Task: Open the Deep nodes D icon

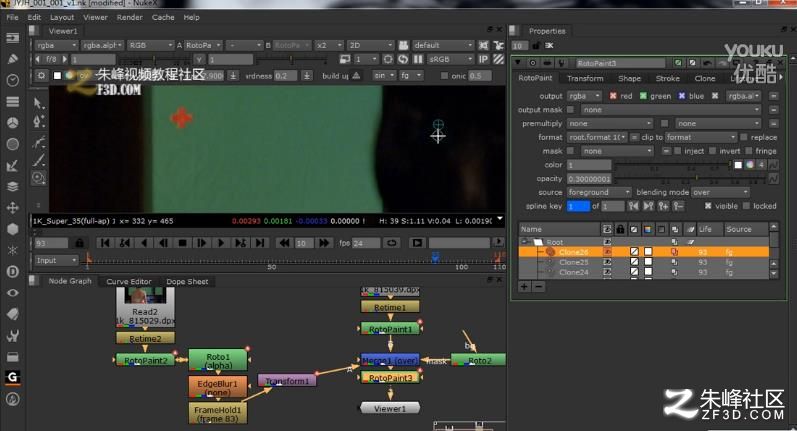Action: (13, 271)
